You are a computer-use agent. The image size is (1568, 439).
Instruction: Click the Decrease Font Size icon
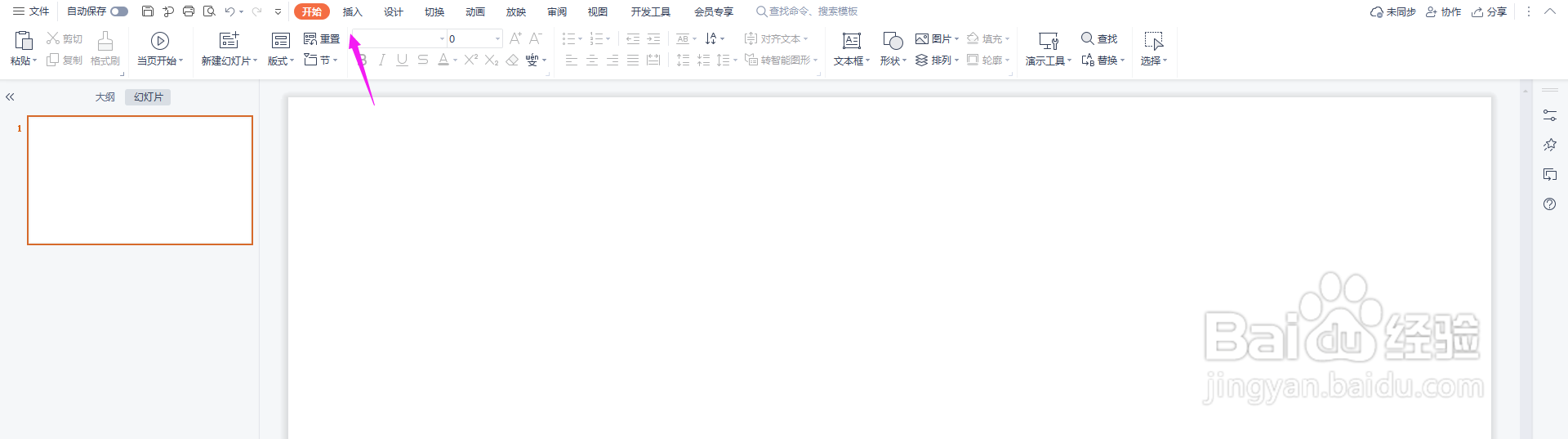click(535, 38)
